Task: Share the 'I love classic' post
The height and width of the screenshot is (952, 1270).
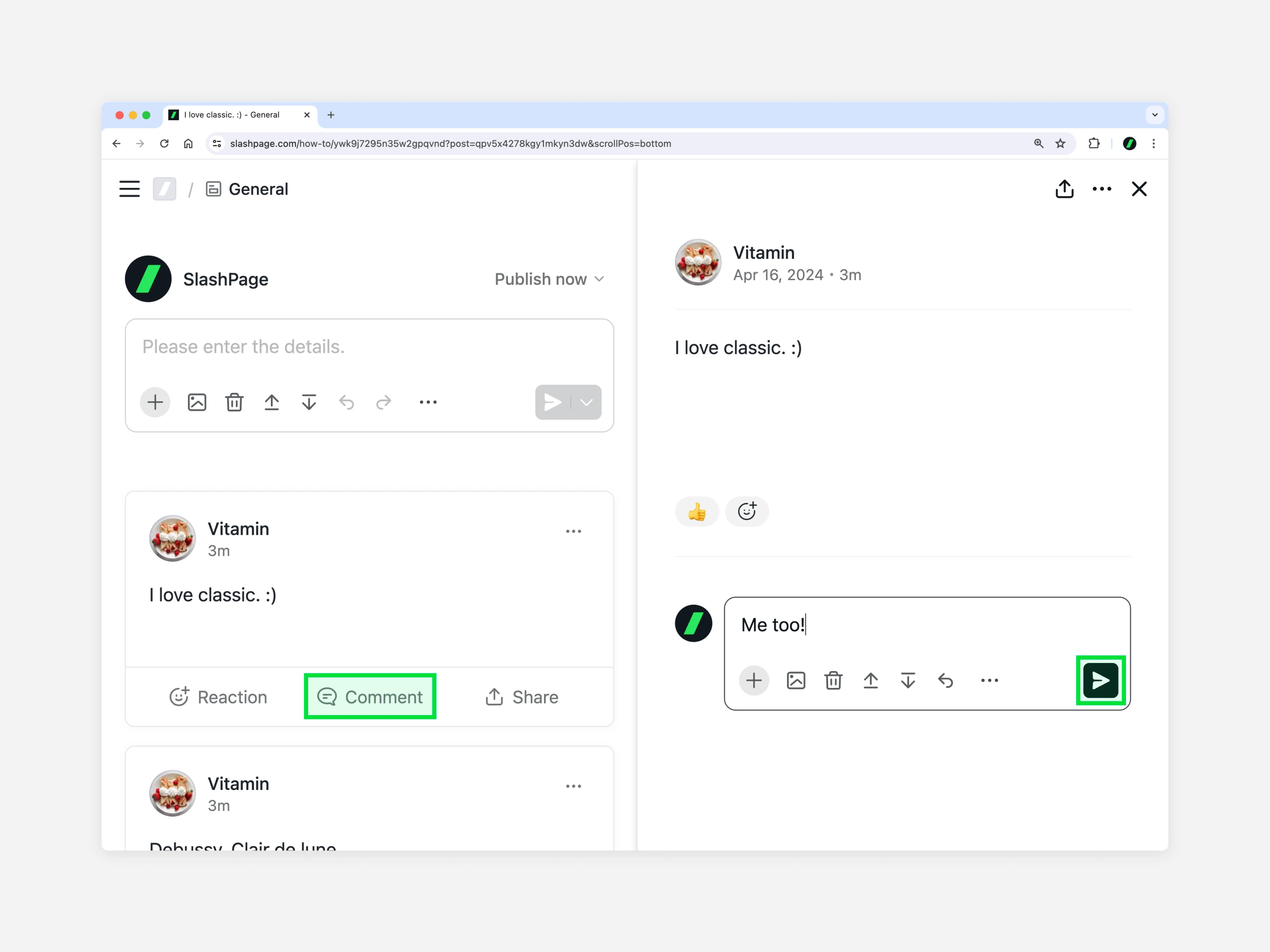Action: coord(522,696)
